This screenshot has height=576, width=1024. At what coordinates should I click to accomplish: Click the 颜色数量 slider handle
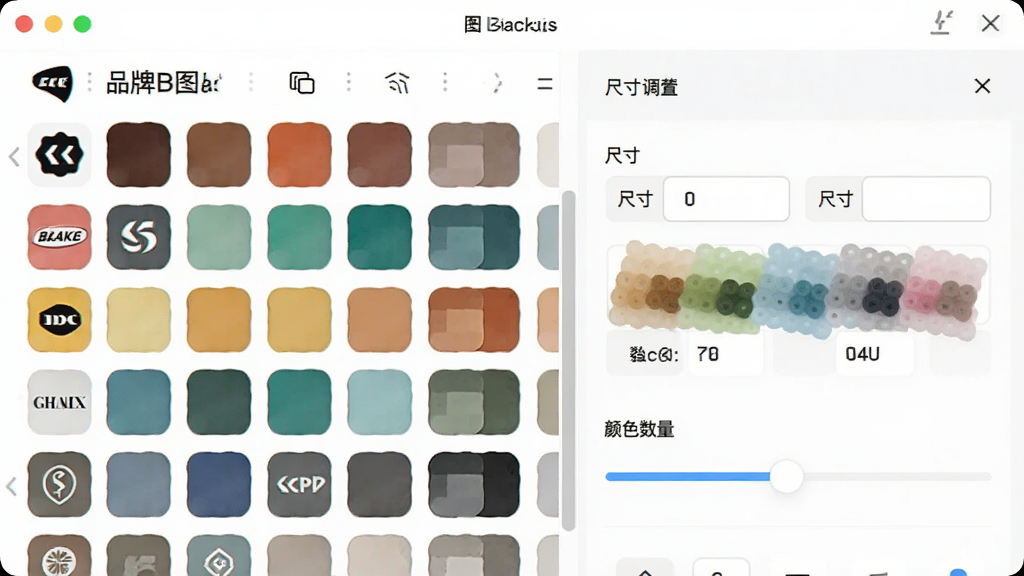click(786, 477)
